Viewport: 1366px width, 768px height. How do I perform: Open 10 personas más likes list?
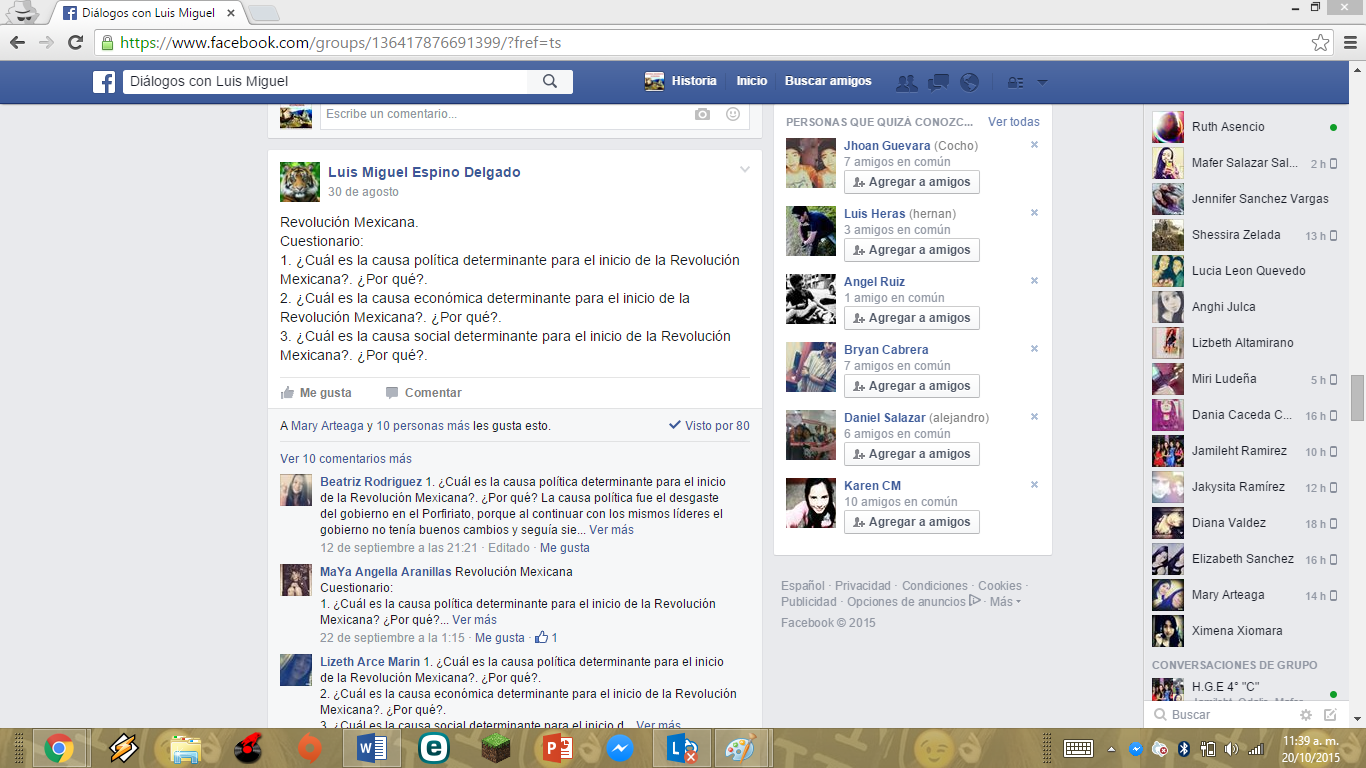pos(423,426)
